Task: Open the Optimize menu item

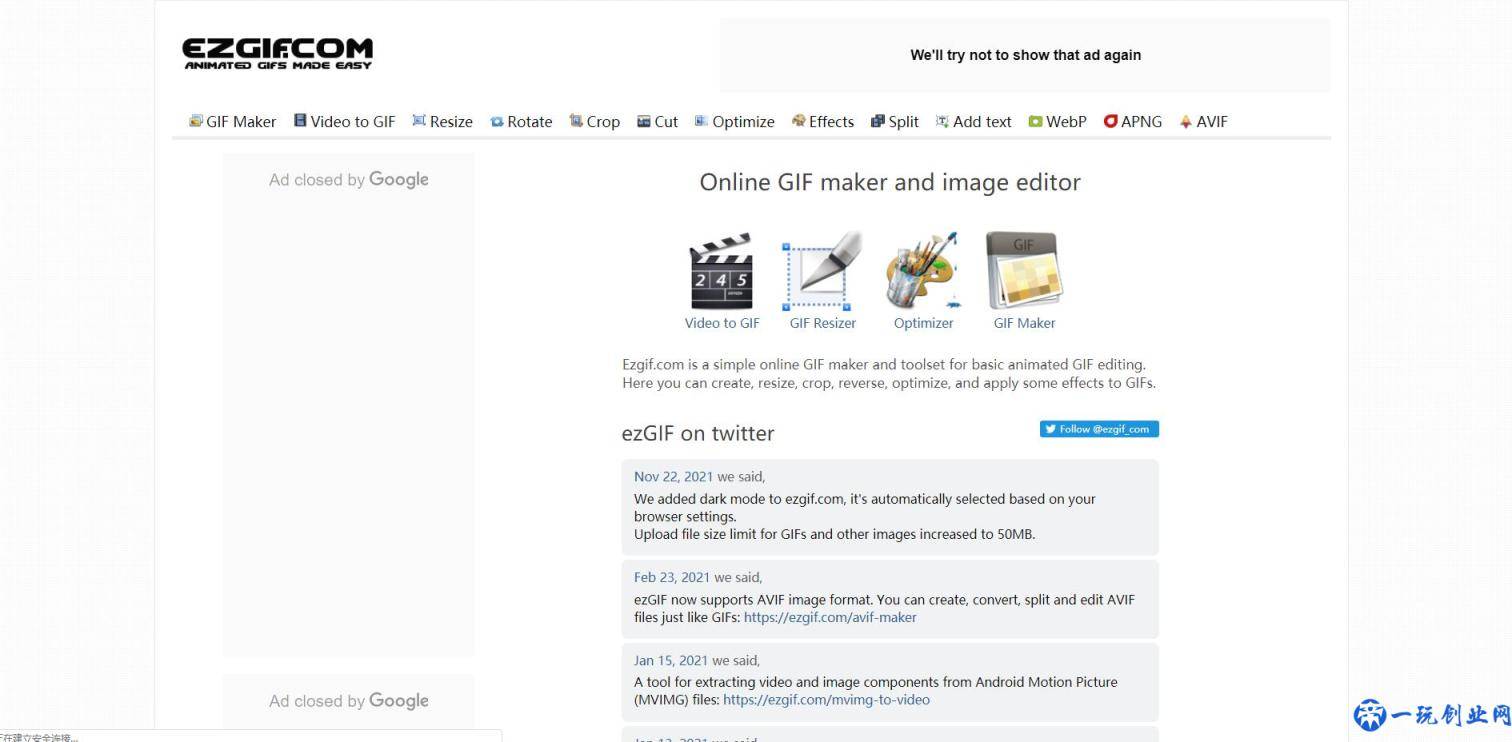Action: coord(734,121)
